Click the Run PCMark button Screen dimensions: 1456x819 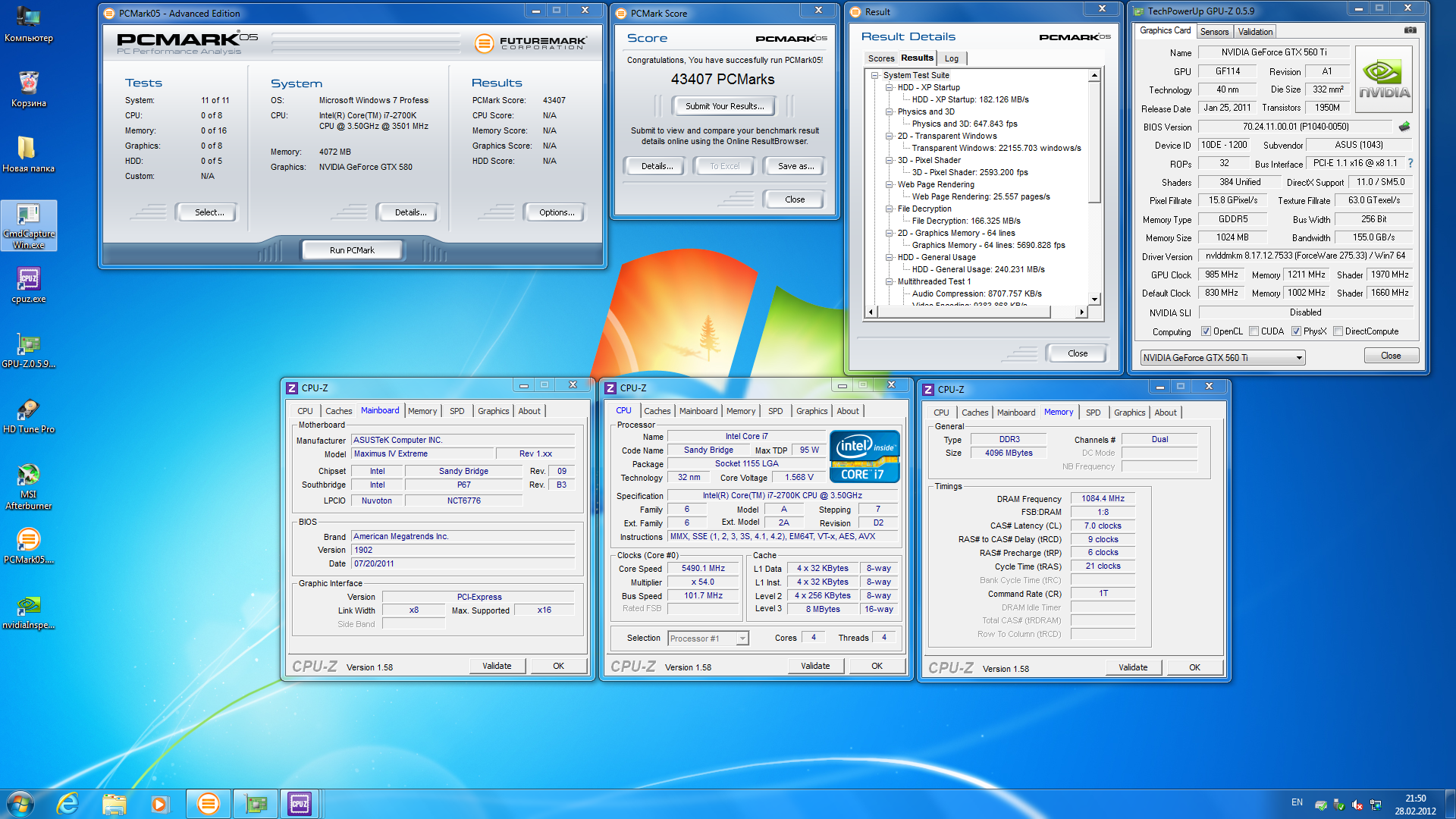point(352,250)
